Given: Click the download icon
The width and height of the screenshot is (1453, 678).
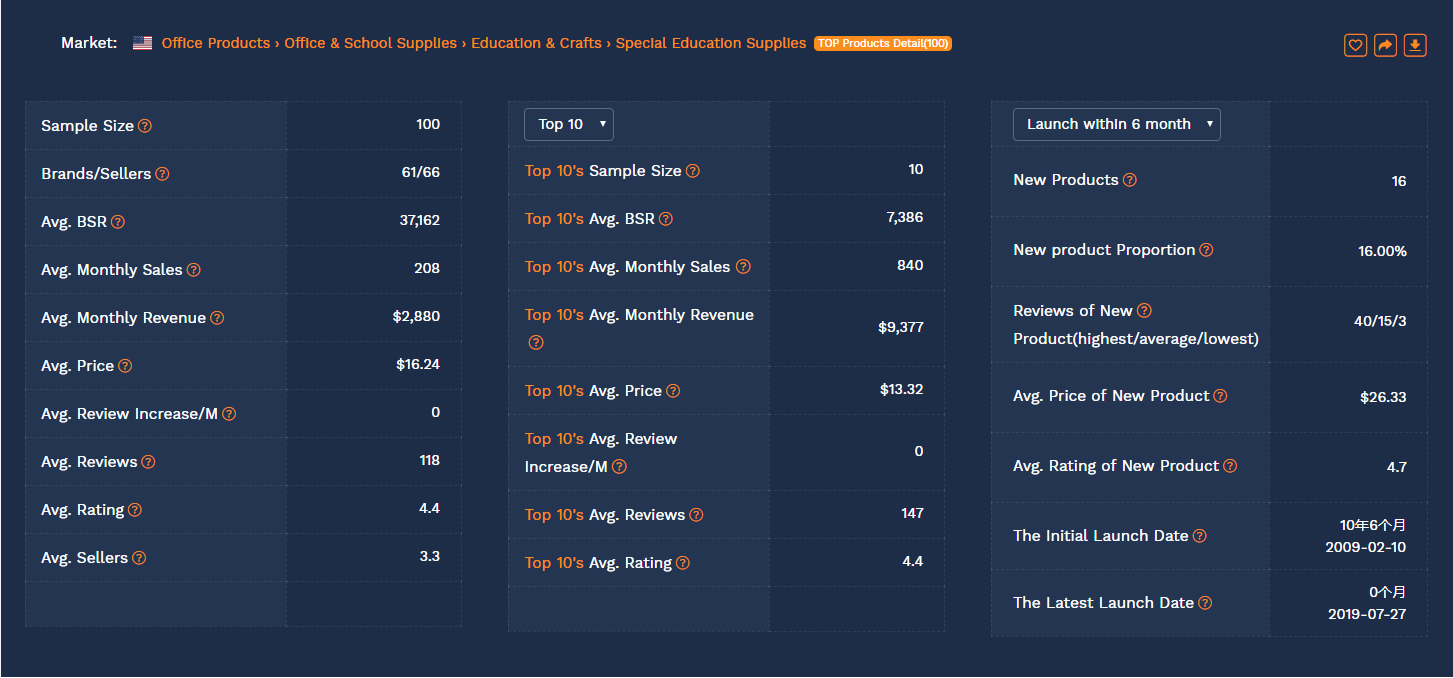Looking at the screenshot, I should tap(1415, 45).
